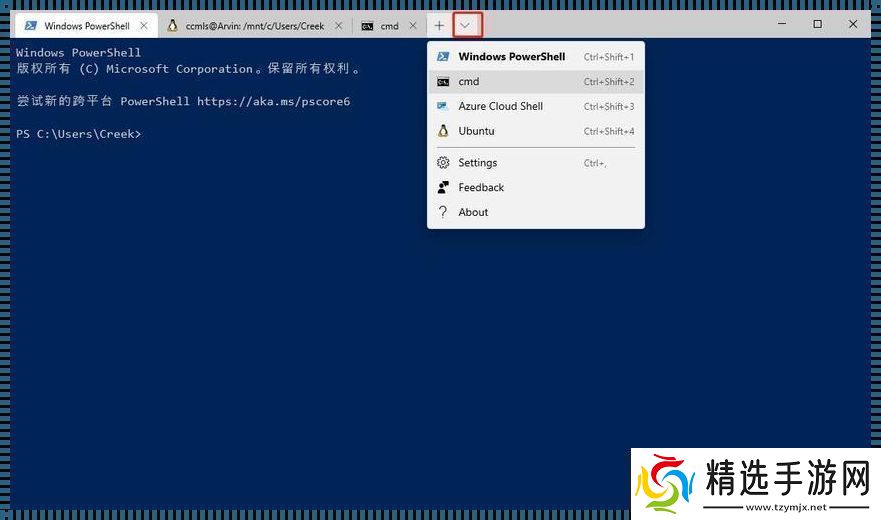Click the cmd icon in the dropdown menu

pyautogui.click(x=443, y=82)
